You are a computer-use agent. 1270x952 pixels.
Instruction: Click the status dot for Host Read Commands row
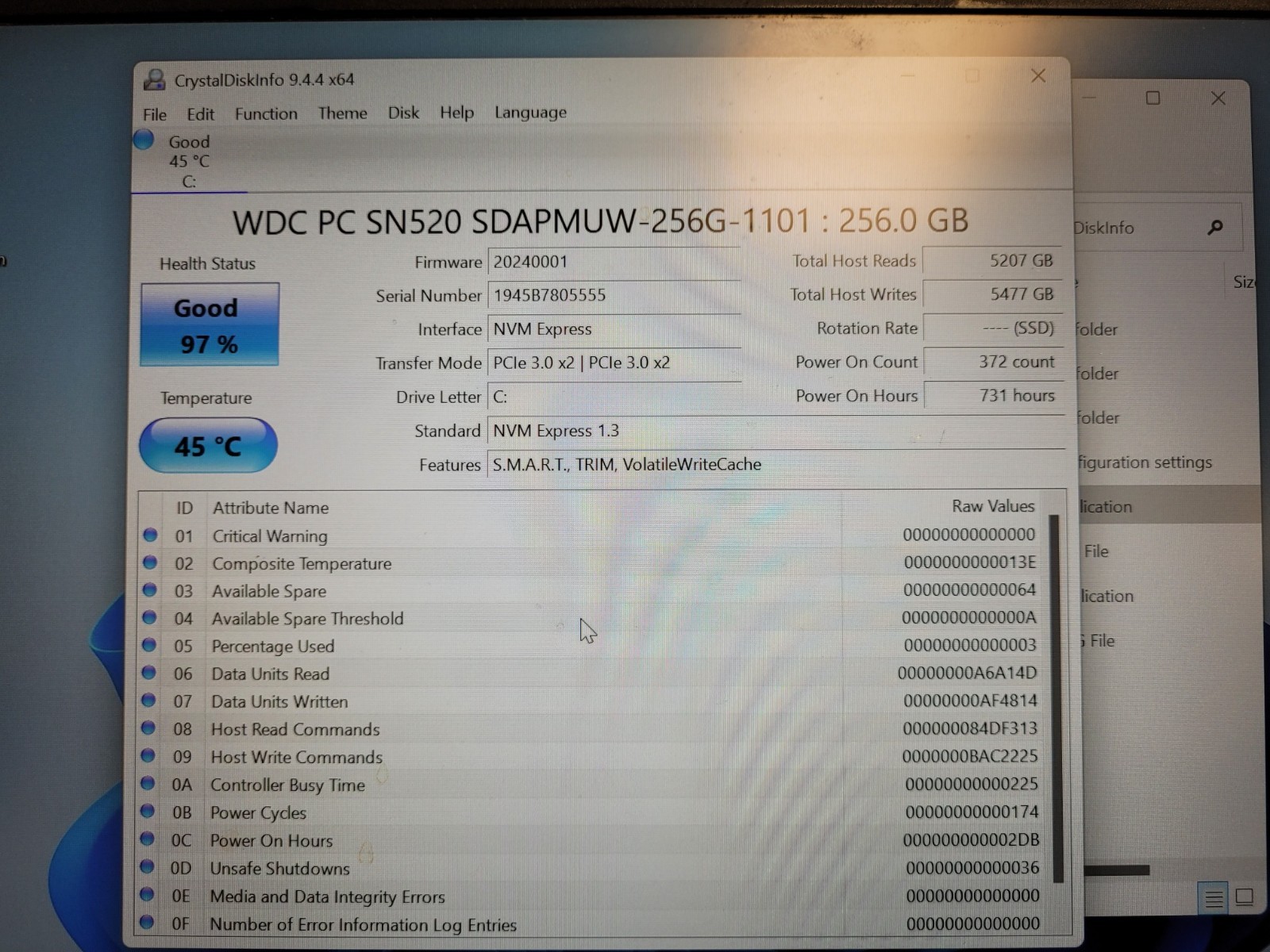[148, 728]
